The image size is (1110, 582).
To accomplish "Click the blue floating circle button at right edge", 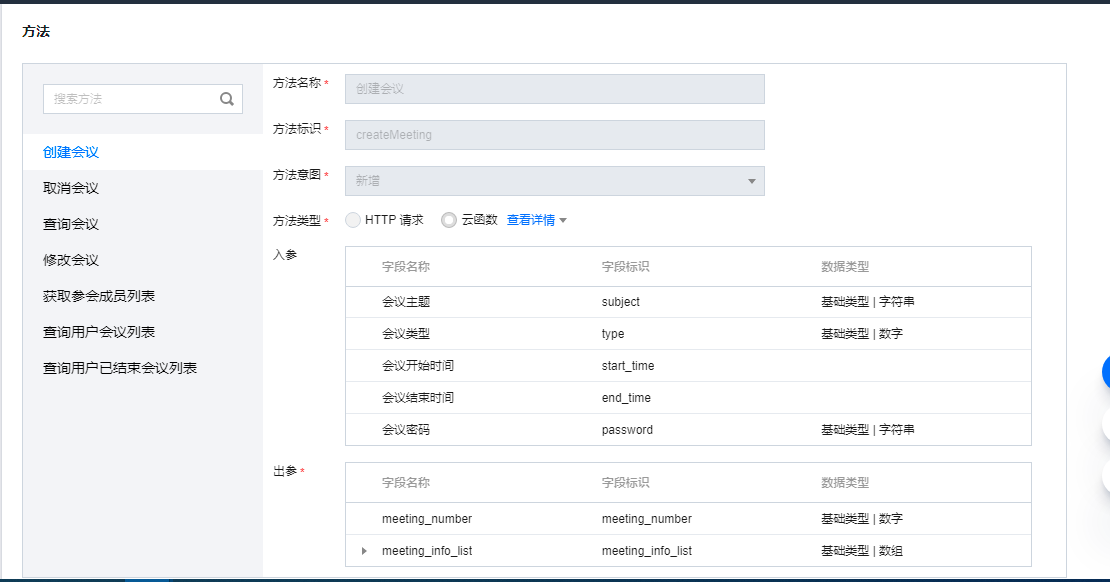I will tap(1104, 371).
